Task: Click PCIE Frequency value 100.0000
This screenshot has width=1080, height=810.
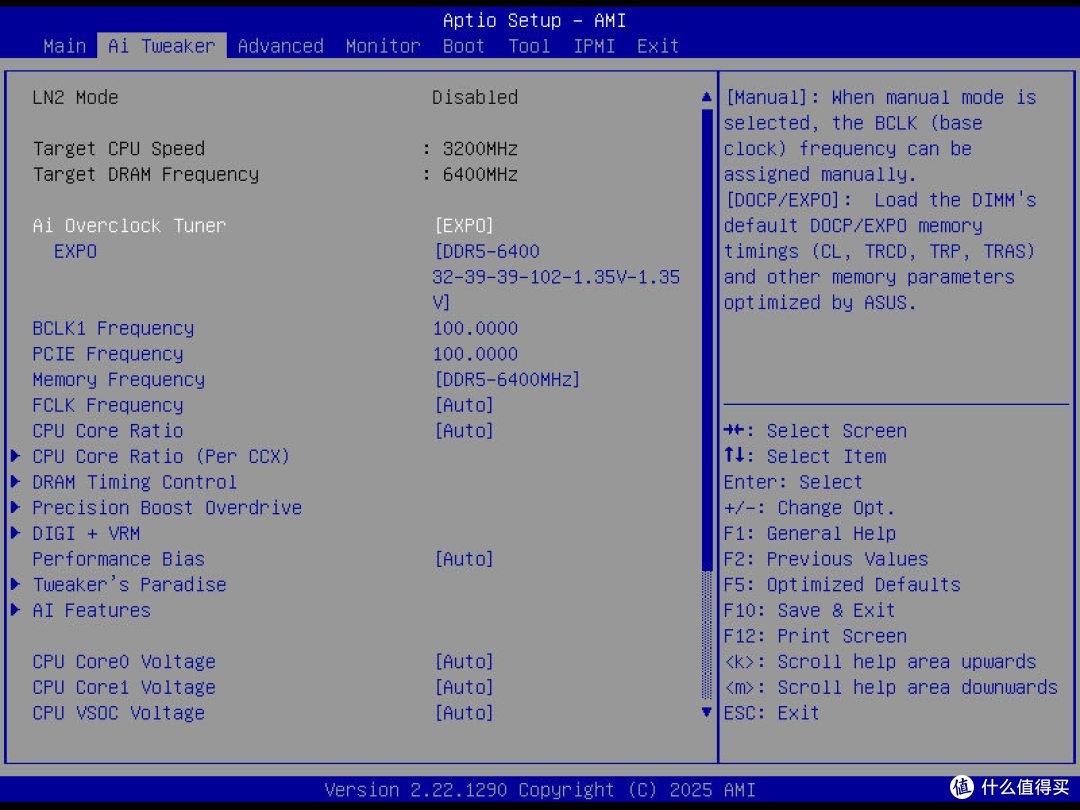Action: [475, 353]
